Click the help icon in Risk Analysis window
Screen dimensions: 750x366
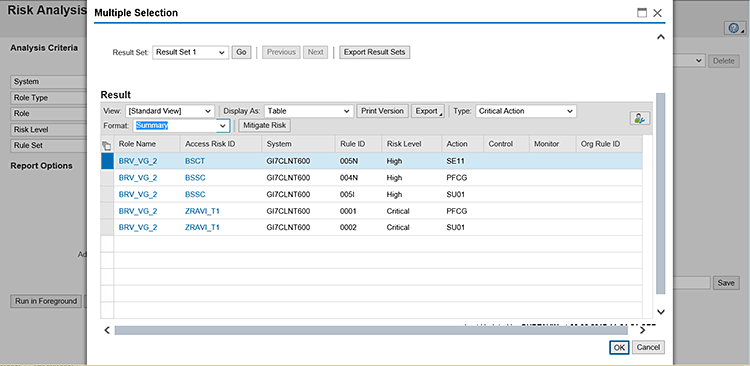tap(734, 28)
